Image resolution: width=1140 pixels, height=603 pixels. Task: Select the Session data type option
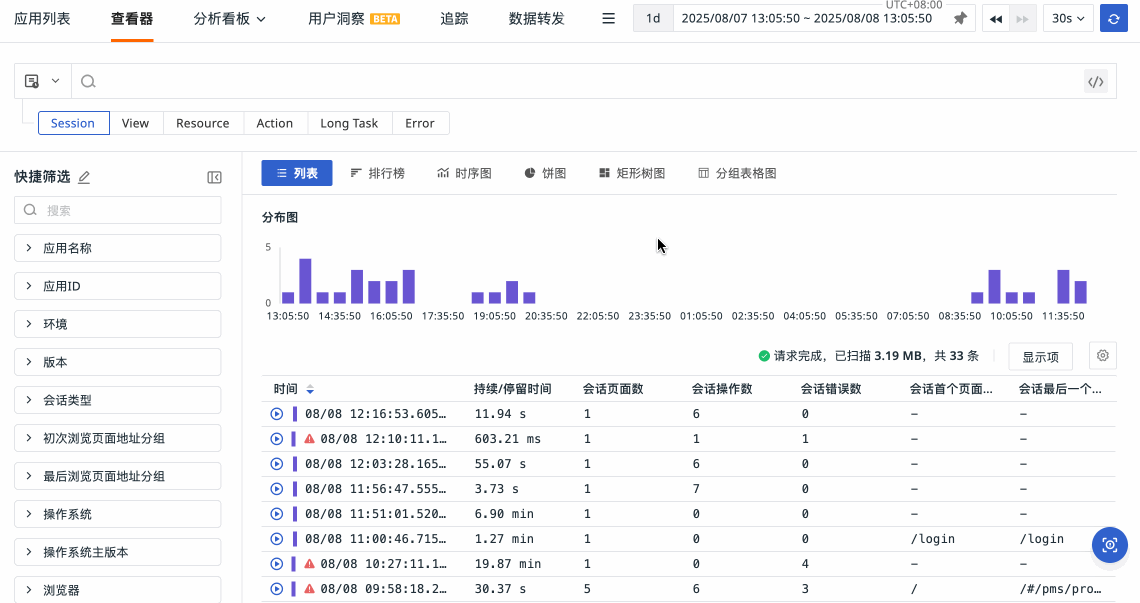(73, 123)
